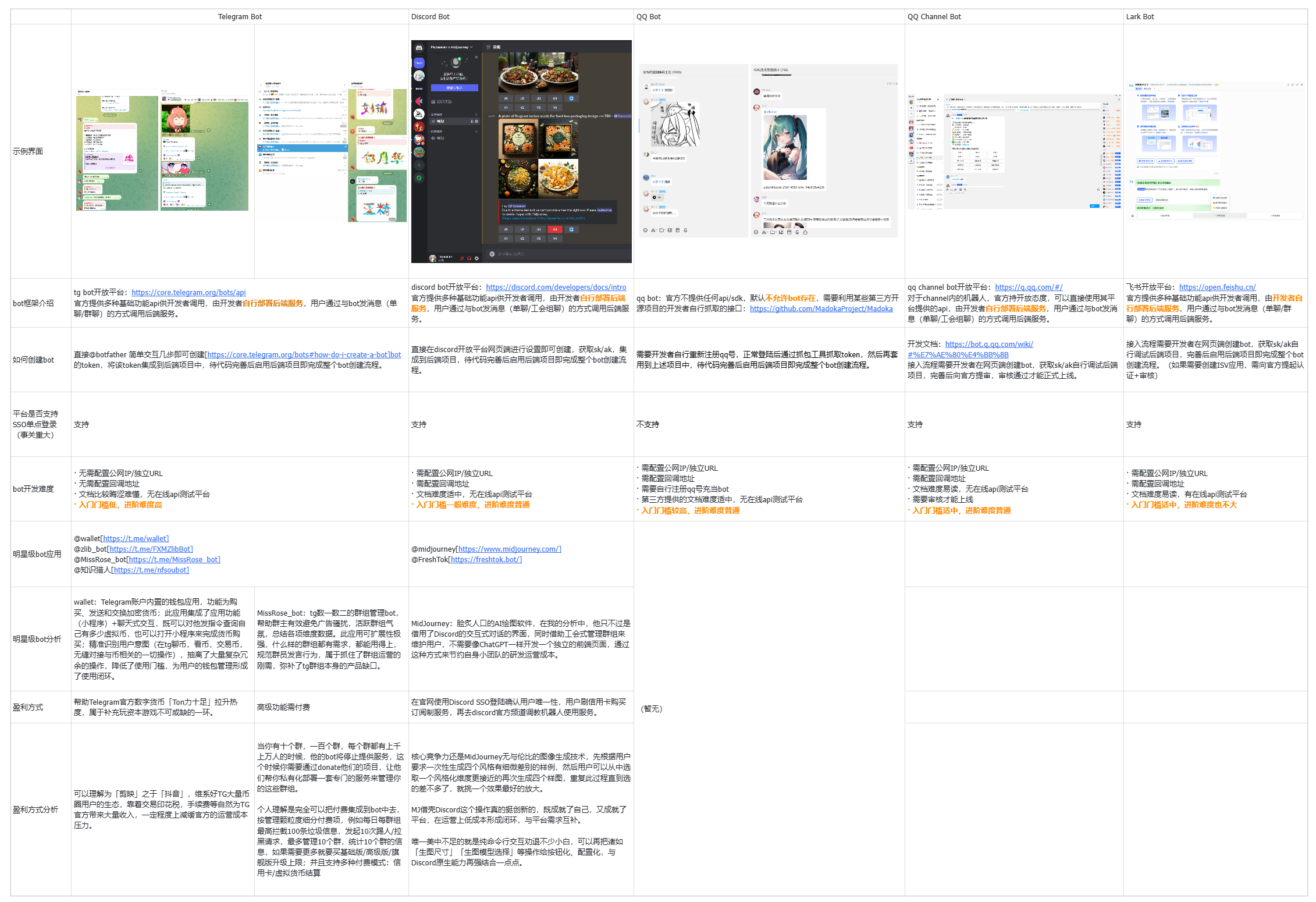Toggle Discord microphone mute icon
1316x902 pixels.
pyautogui.click(x=462, y=258)
